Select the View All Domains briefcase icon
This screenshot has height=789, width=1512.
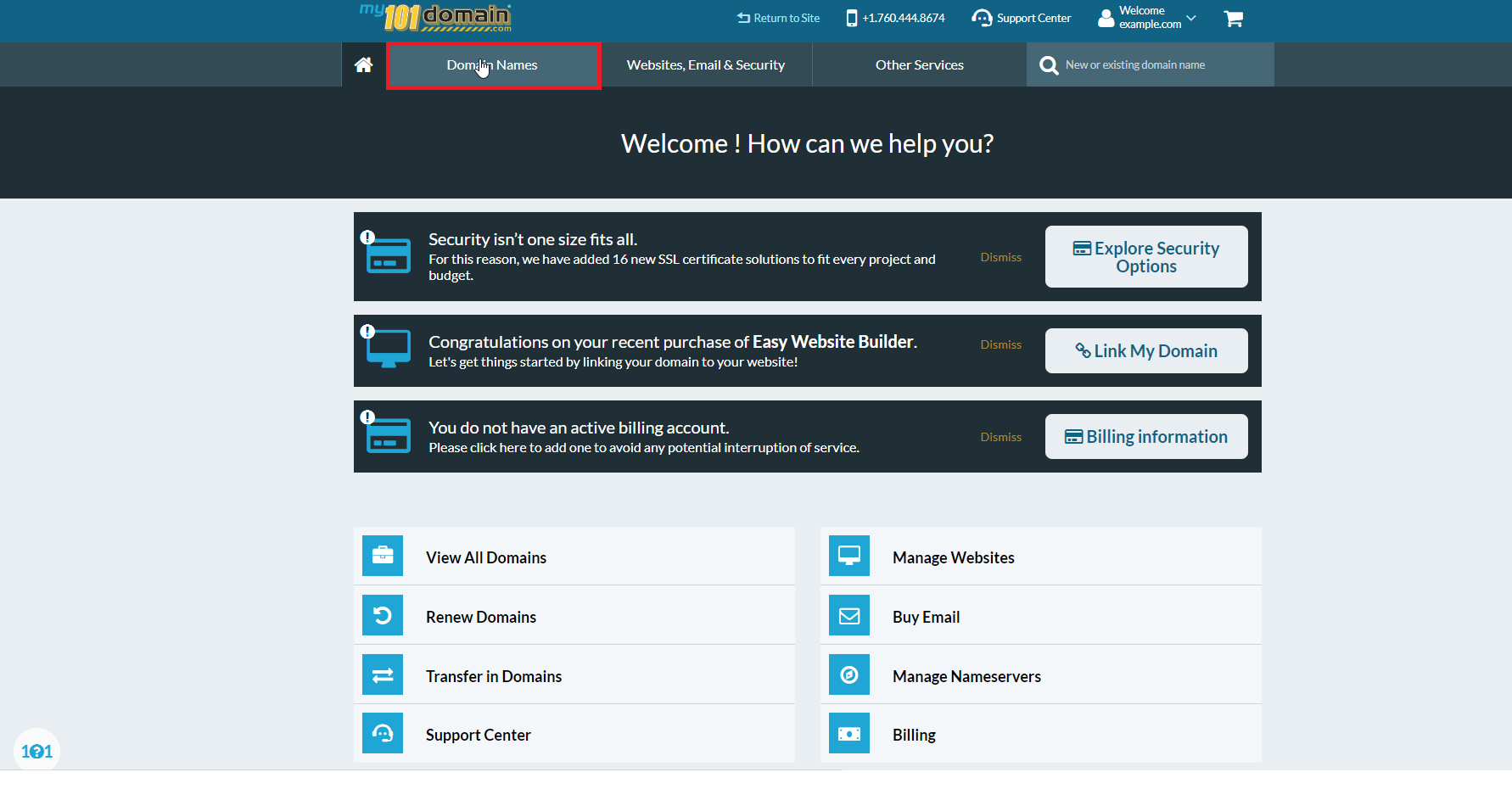(x=383, y=556)
